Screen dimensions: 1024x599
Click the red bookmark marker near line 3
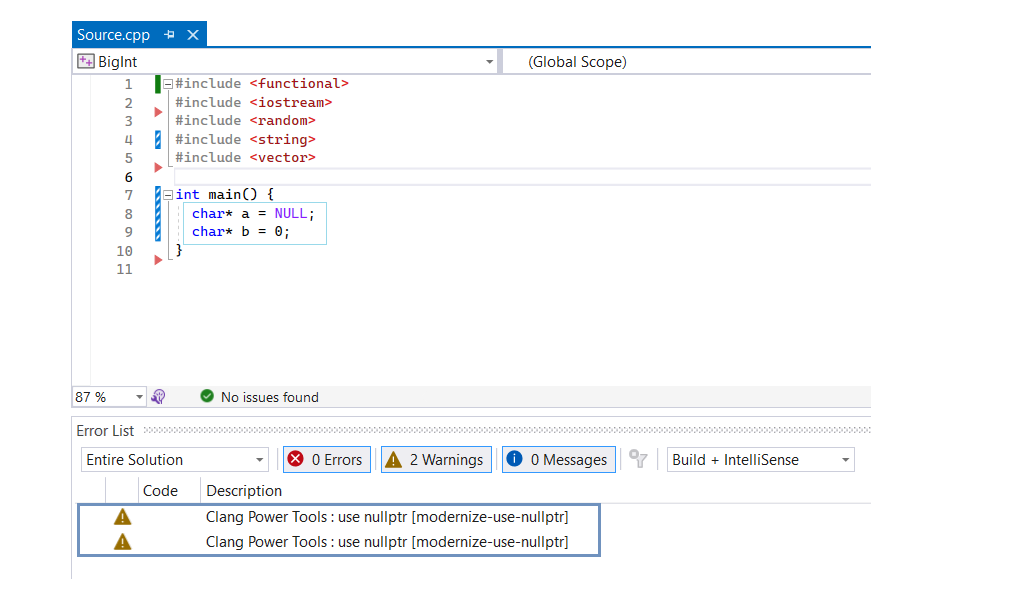click(158, 113)
